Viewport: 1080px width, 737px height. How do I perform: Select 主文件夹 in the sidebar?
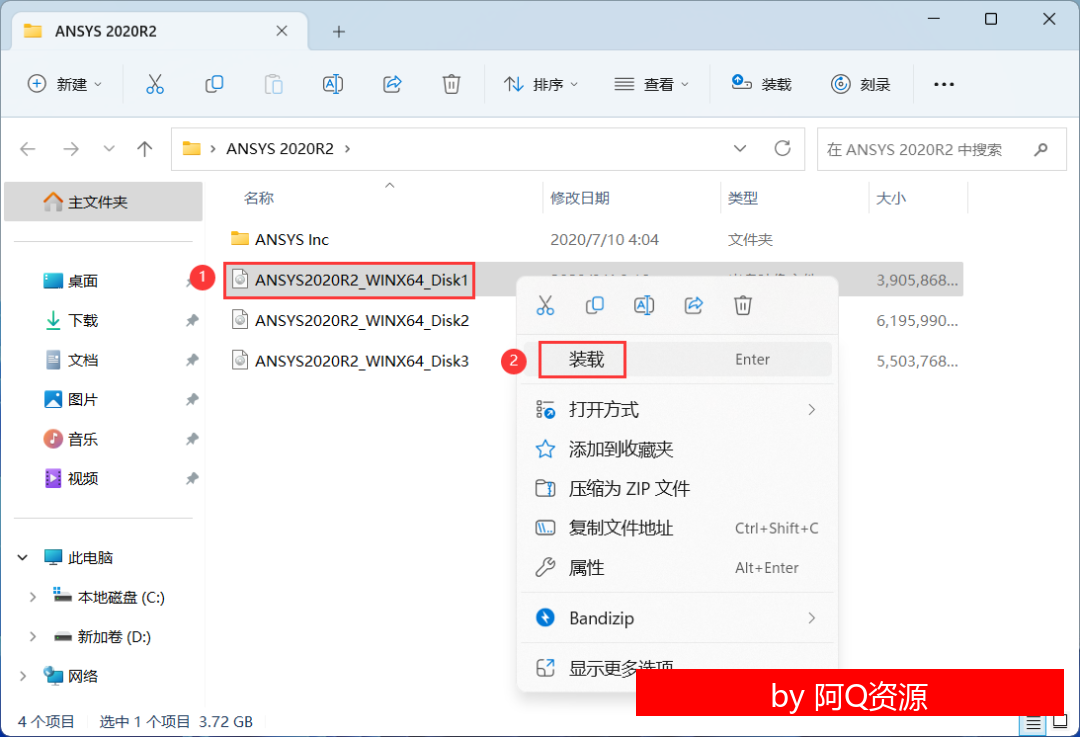tap(103, 202)
